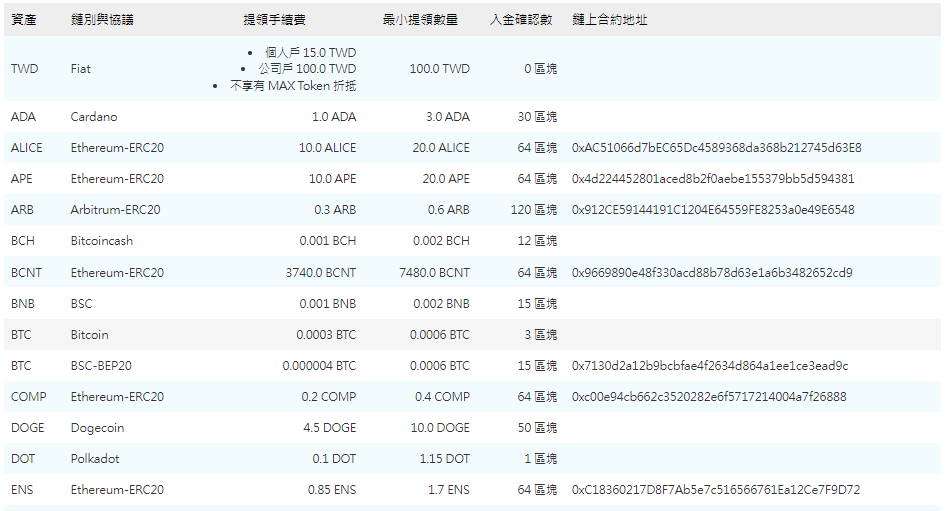Select the Bitcoincash protocol cell
Screen dimensions: 947x511
point(101,241)
